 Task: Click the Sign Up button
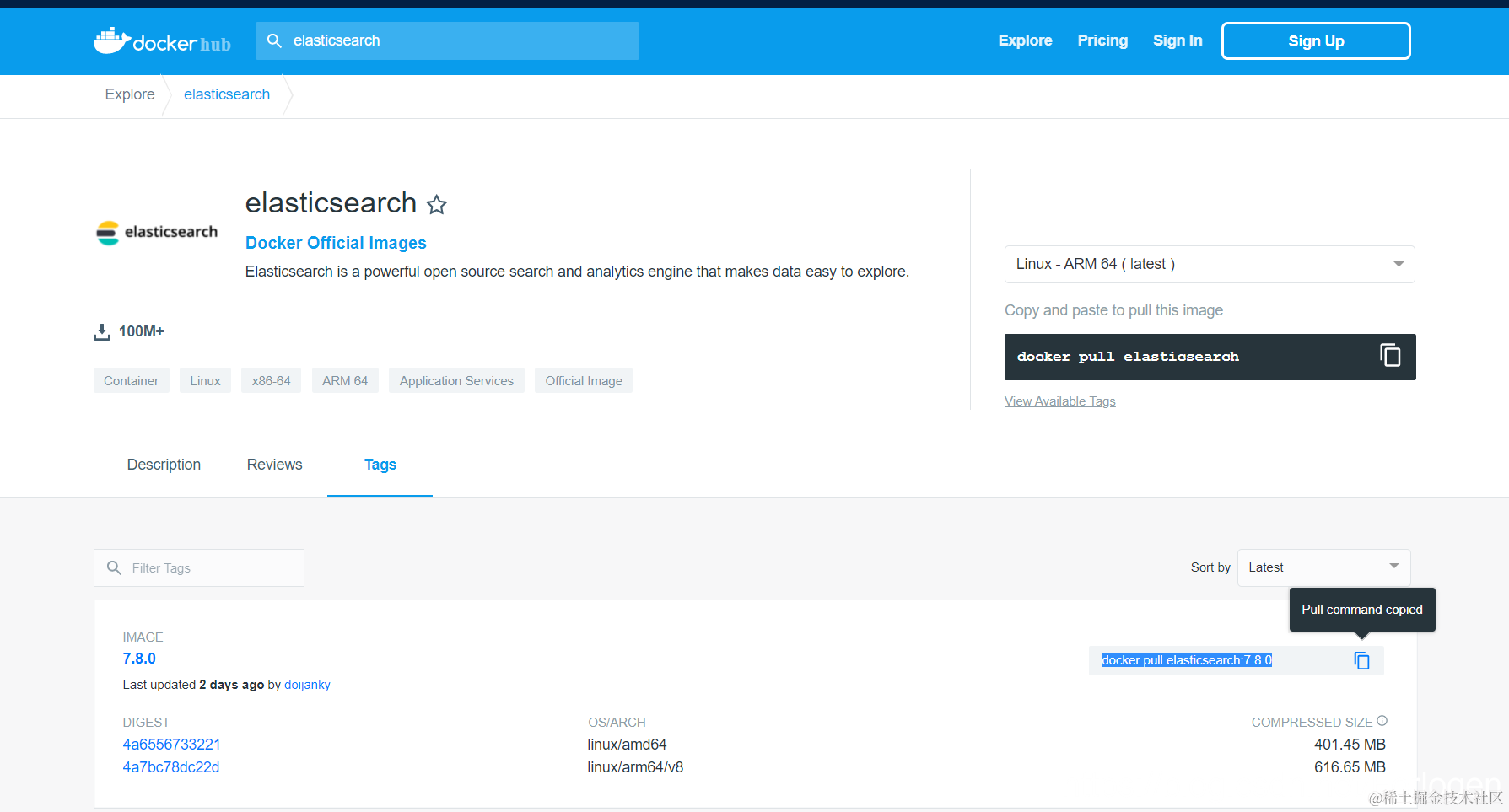[x=1316, y=40]
